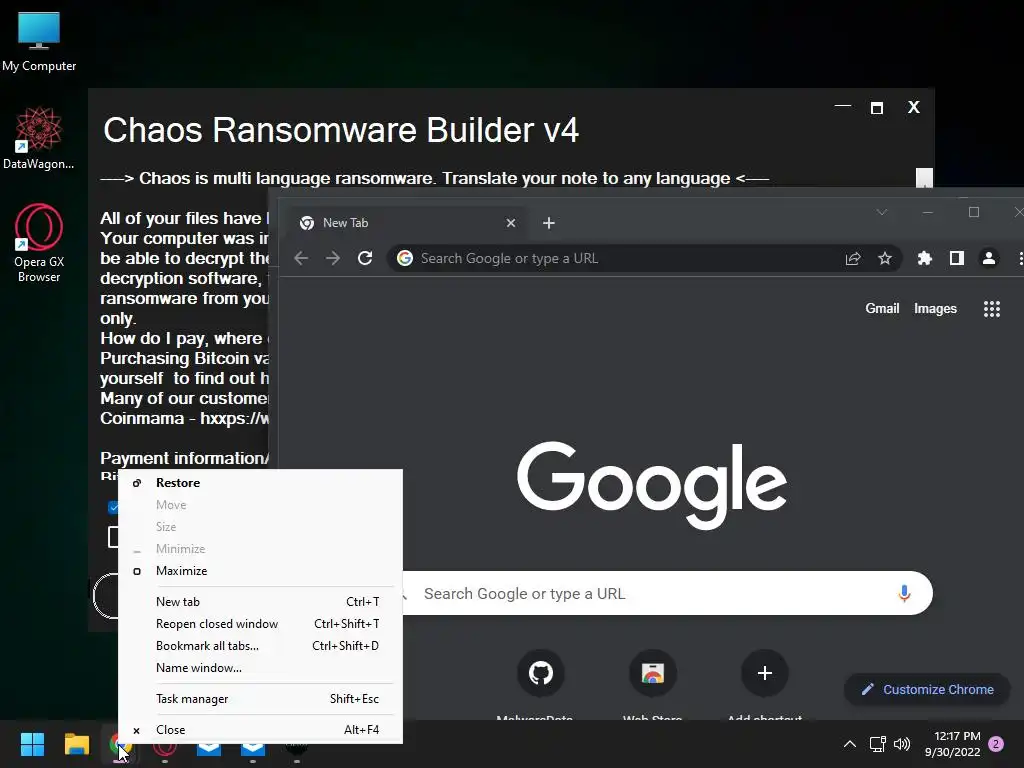The image size is (1024, 768).
Task: Open the Web Store shortcut tile
Action: click(652, 673)
